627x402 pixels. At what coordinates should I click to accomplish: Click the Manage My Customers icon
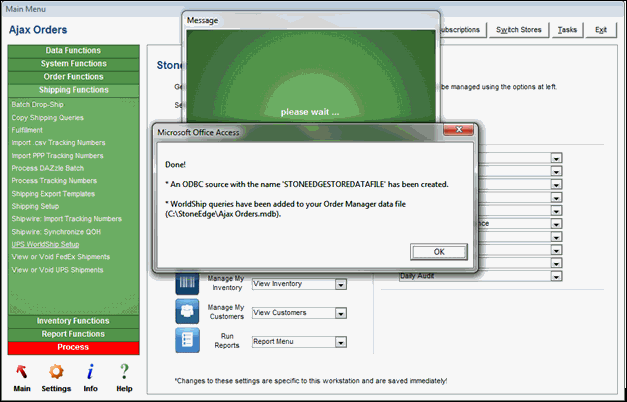[x=187, y=312]
